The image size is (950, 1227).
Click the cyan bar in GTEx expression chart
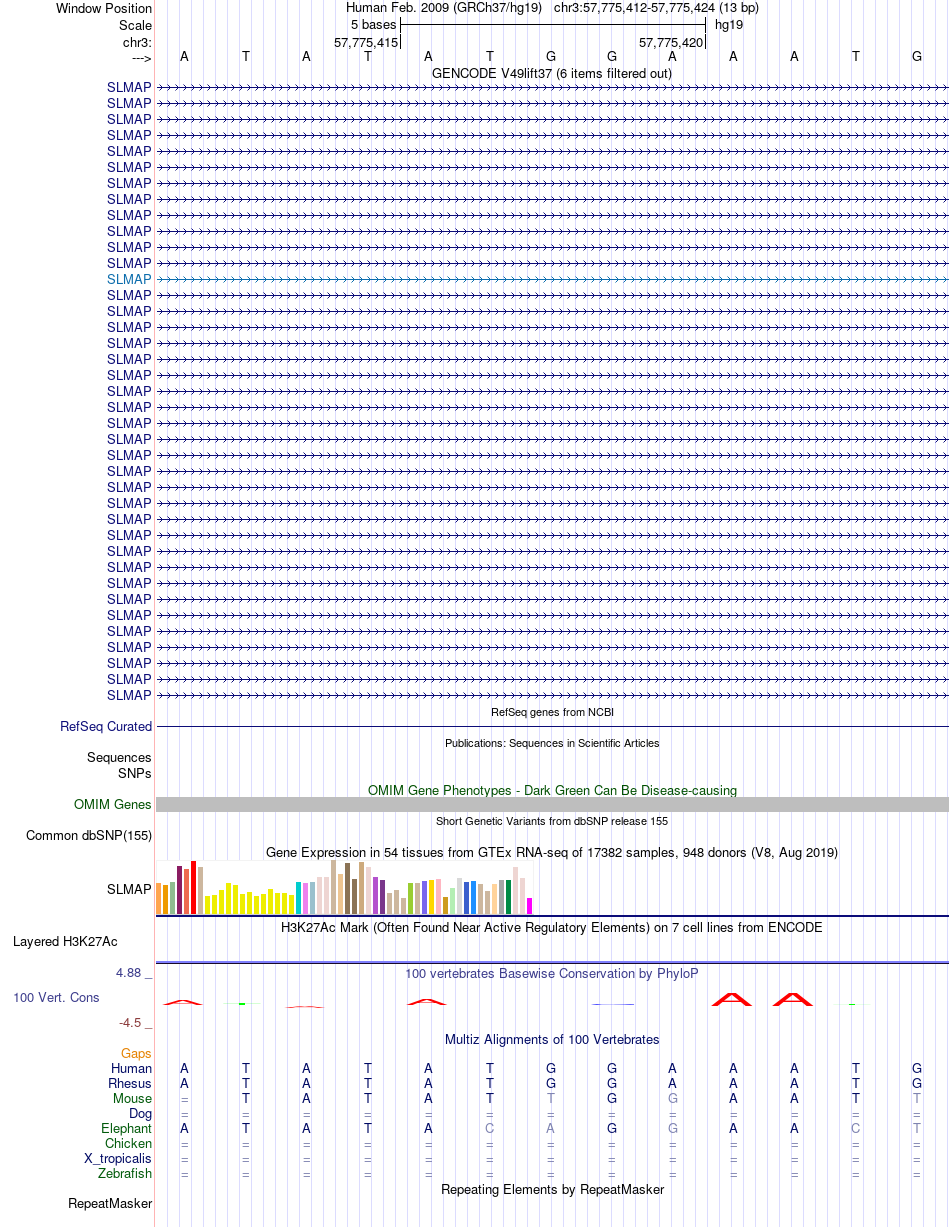(299, 898)
